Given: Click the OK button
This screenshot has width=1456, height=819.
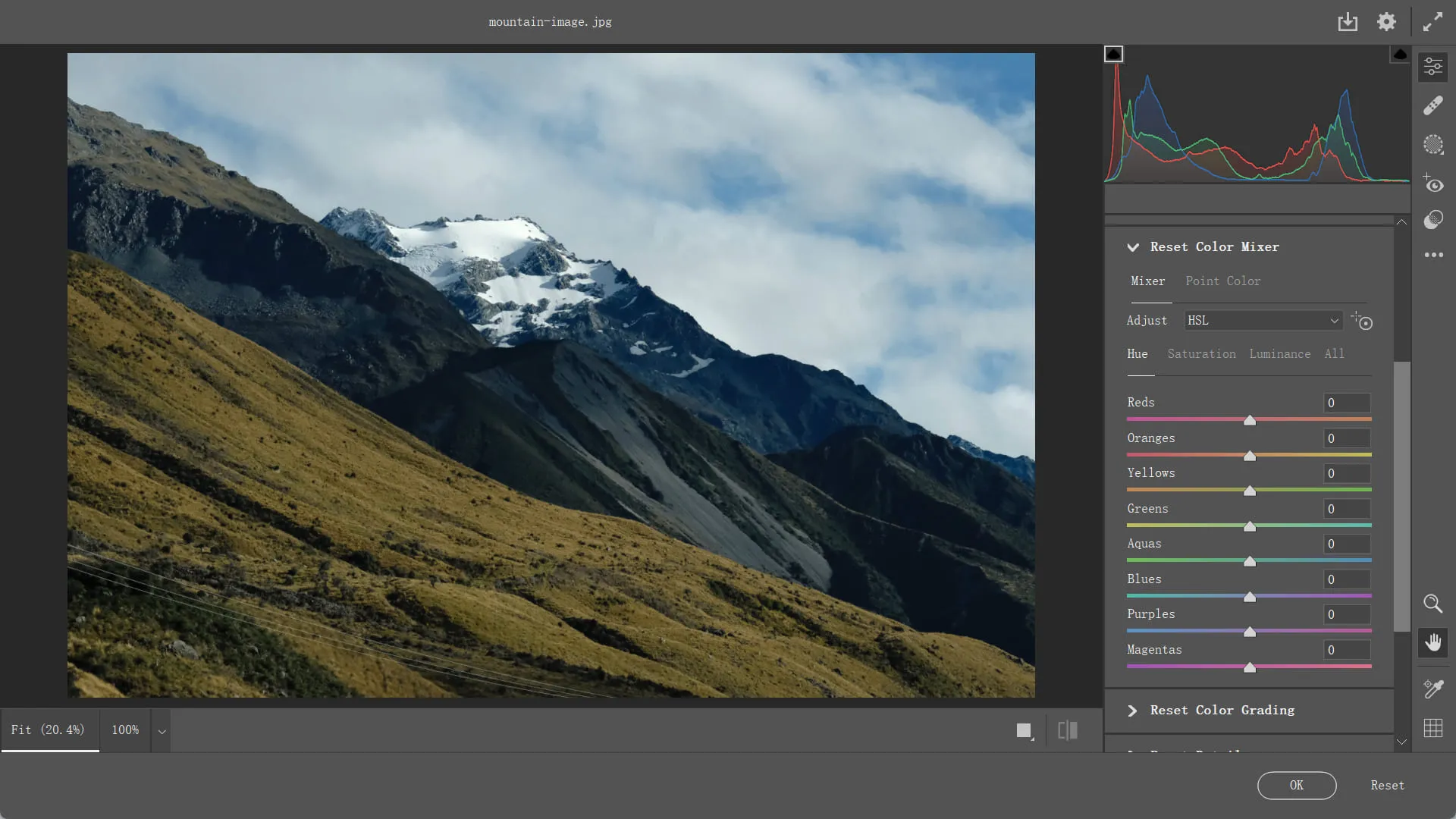Looking at the screenshot, I should (1296, 786).
